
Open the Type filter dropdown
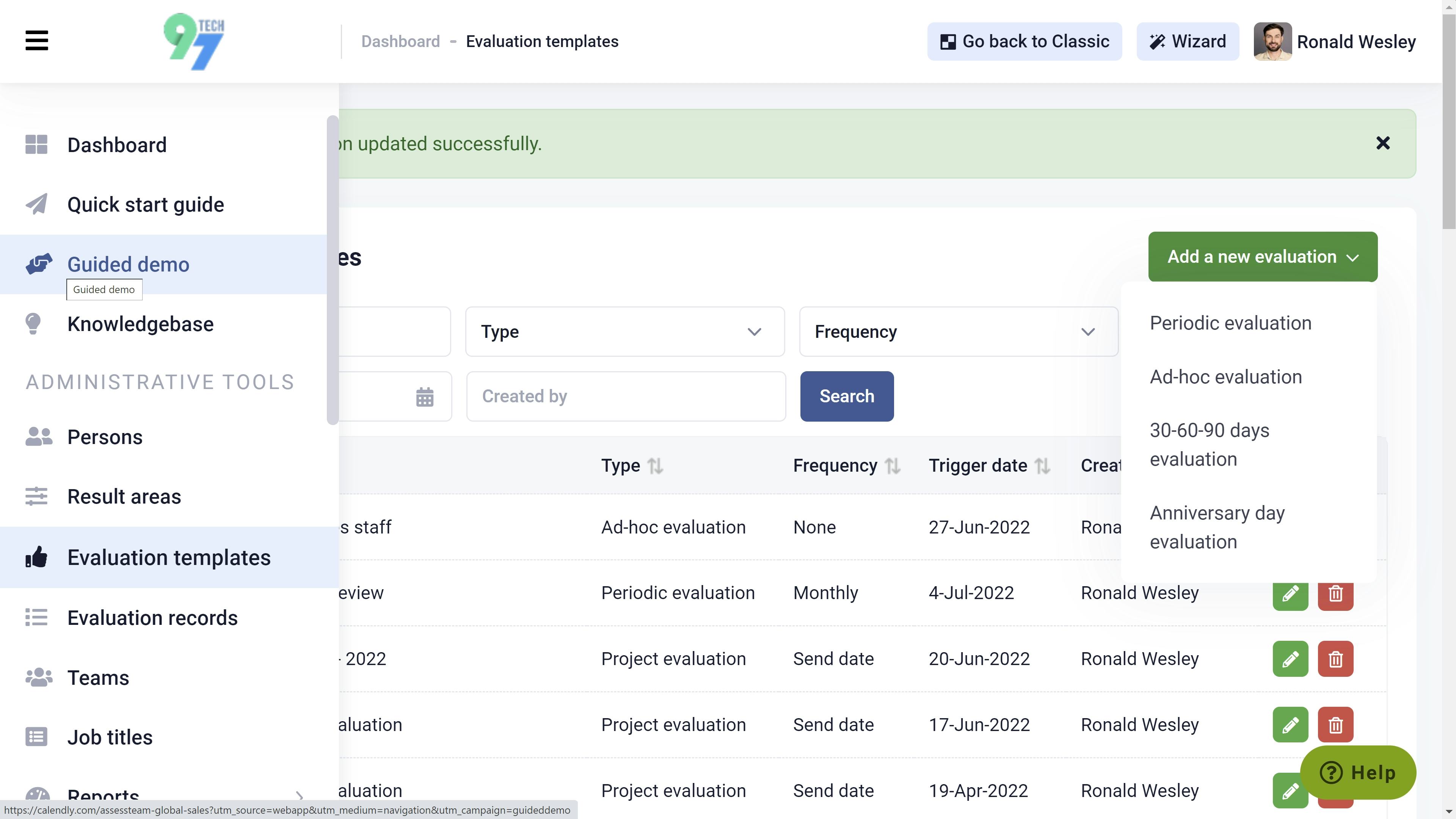point(624,332)
